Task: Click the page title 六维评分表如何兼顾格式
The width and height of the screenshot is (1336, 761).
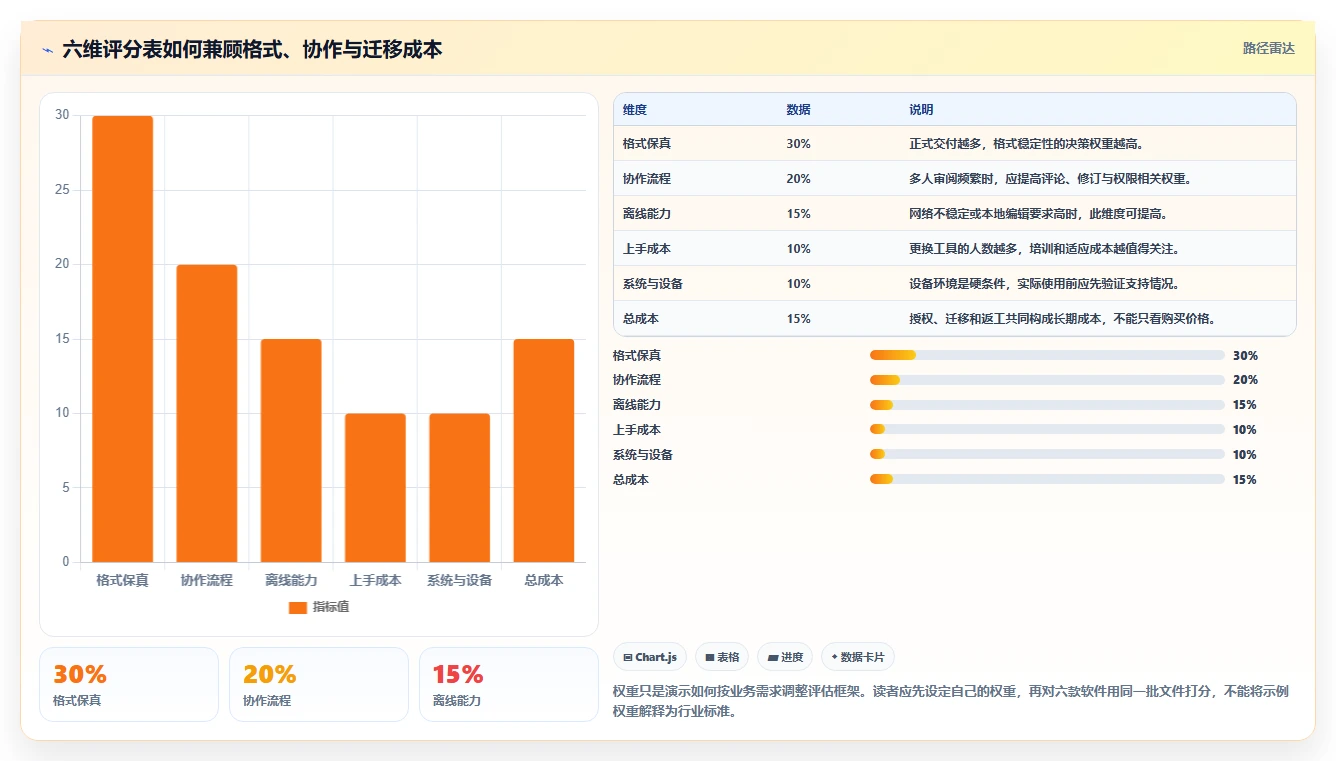Action: click(252, 49)
